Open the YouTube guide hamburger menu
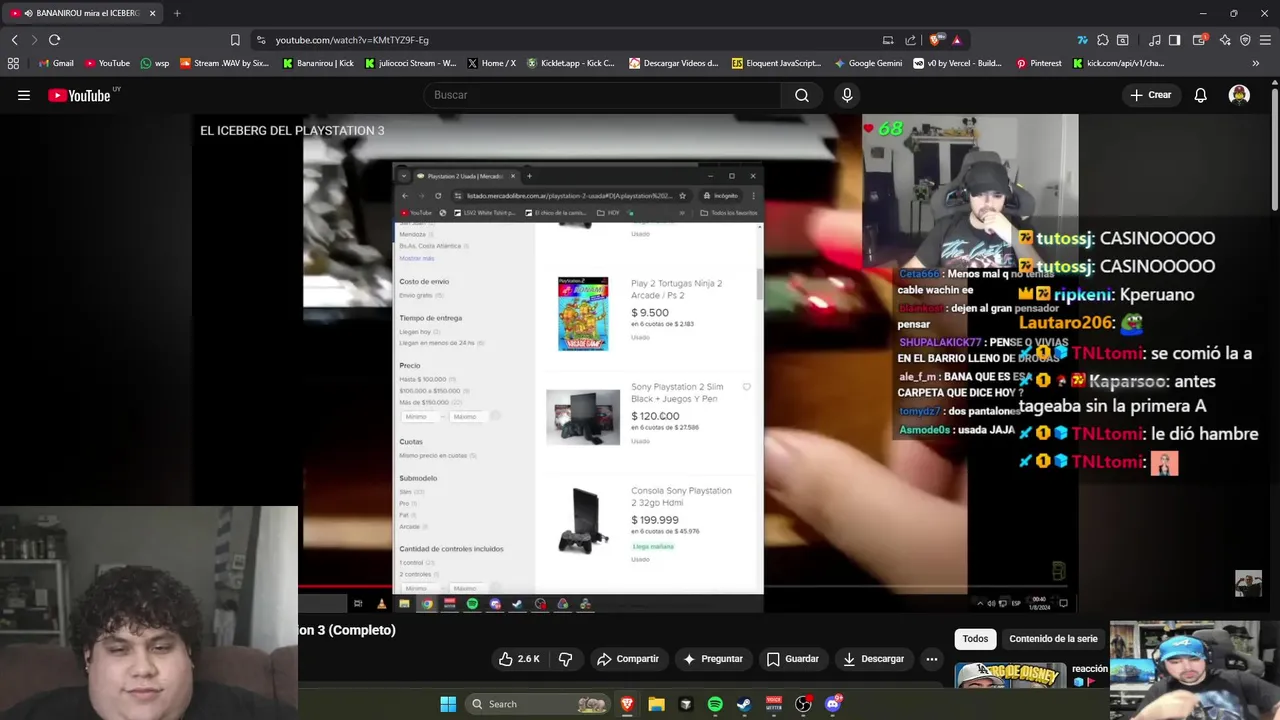The image size is (1280, 720). pyautogui.click(x=24, y=95)
